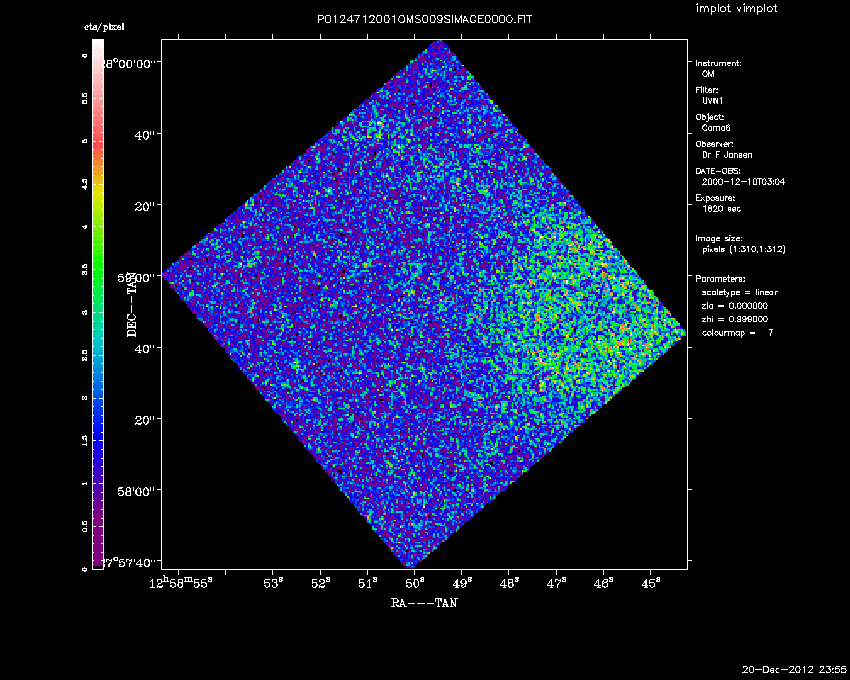Click the 'colourmap = 7' parameter
The height and width of the screenshot is (680, 850).
pyautogui.click(x=737, y=333)
